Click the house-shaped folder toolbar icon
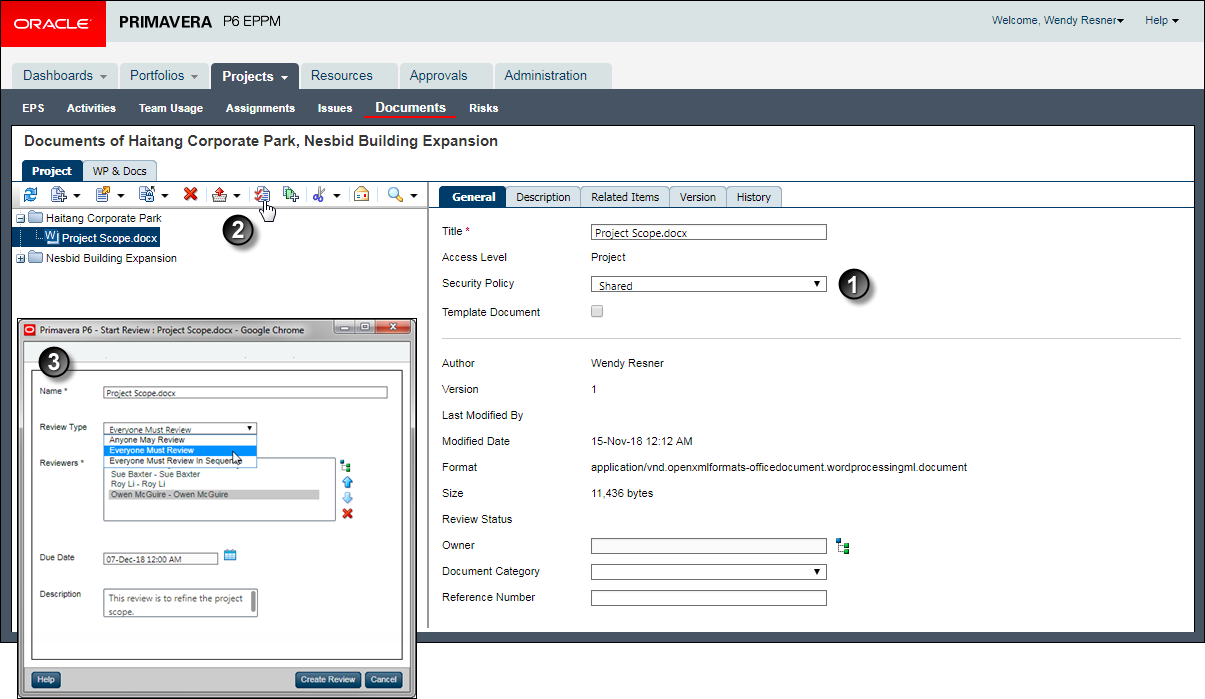This screenshot has width=1205, height=699. tap(361, 195)
